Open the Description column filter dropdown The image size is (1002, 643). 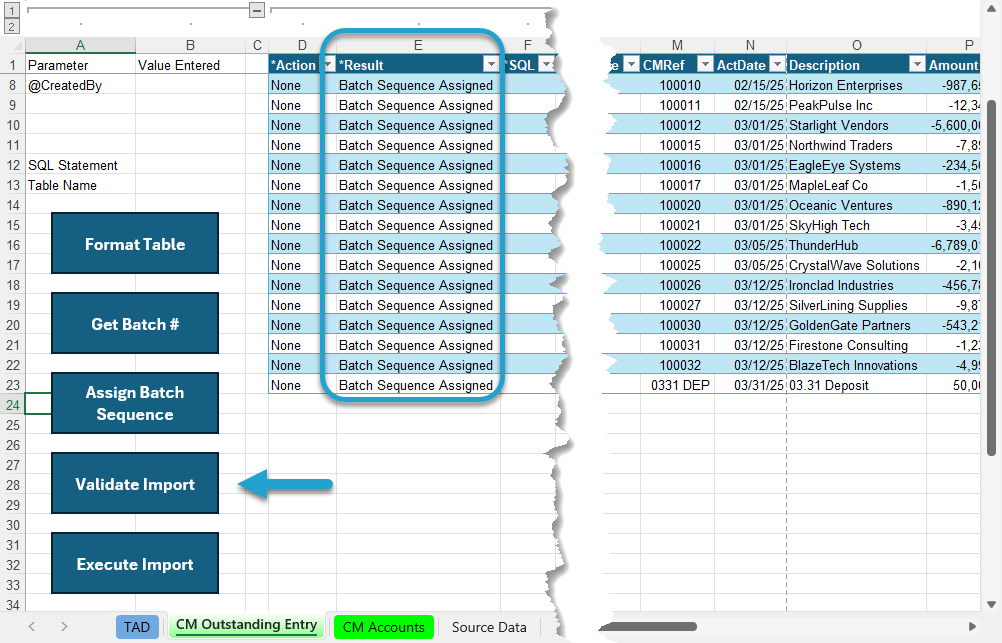coord(917,65)
